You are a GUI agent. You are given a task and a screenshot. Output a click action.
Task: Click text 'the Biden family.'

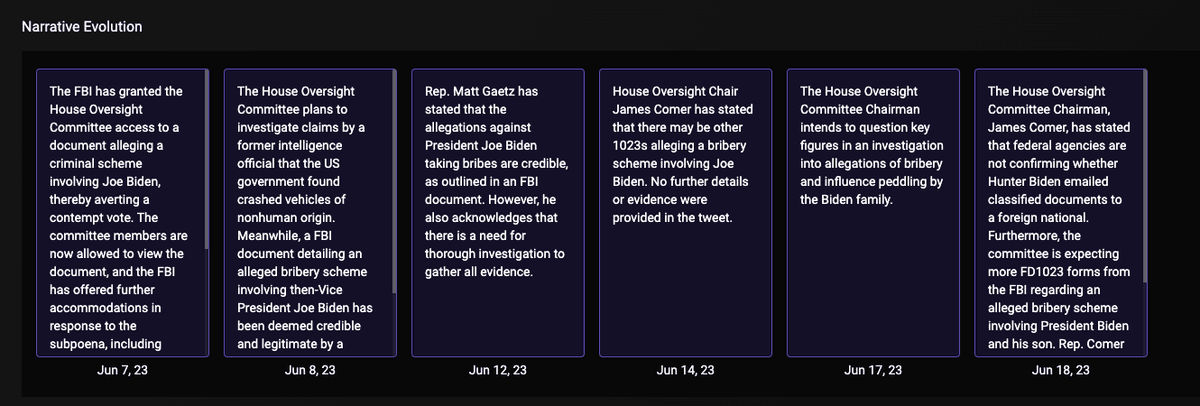pos(847,200)
